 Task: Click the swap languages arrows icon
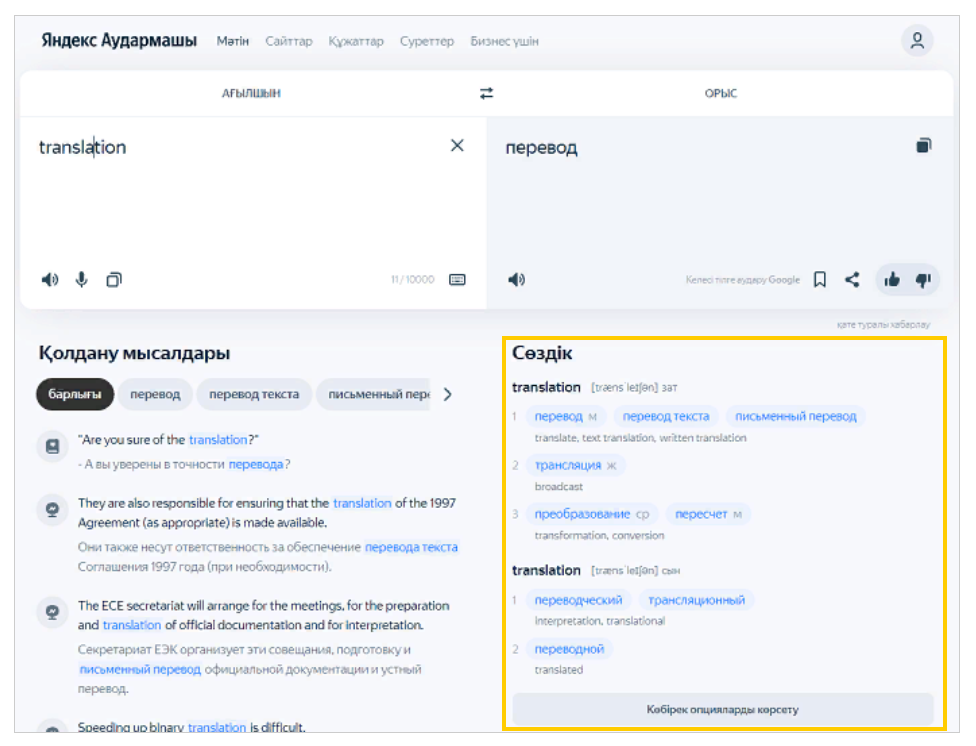tap(486, 93)
